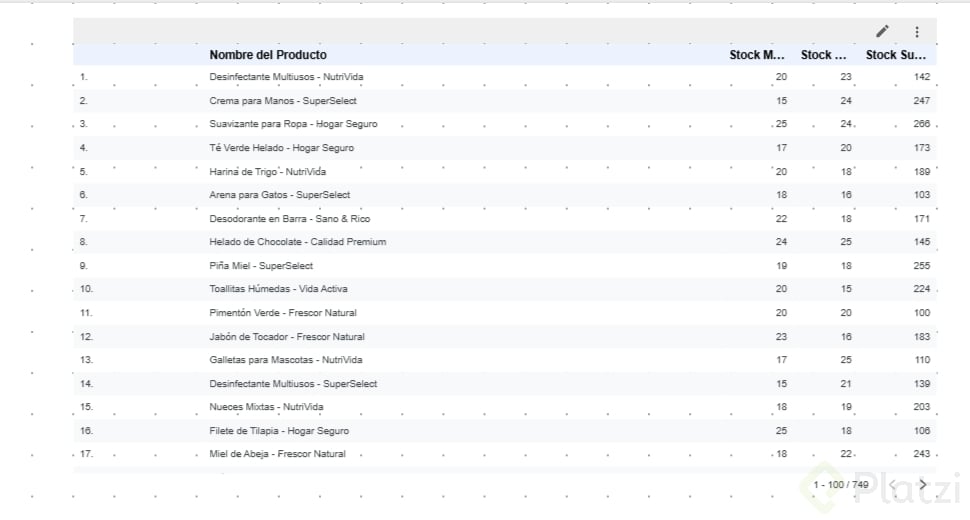Click Filete de Tilapia - Hogar Seguro
This screenshot has height=520, width=970.
(x=279, y=431)
